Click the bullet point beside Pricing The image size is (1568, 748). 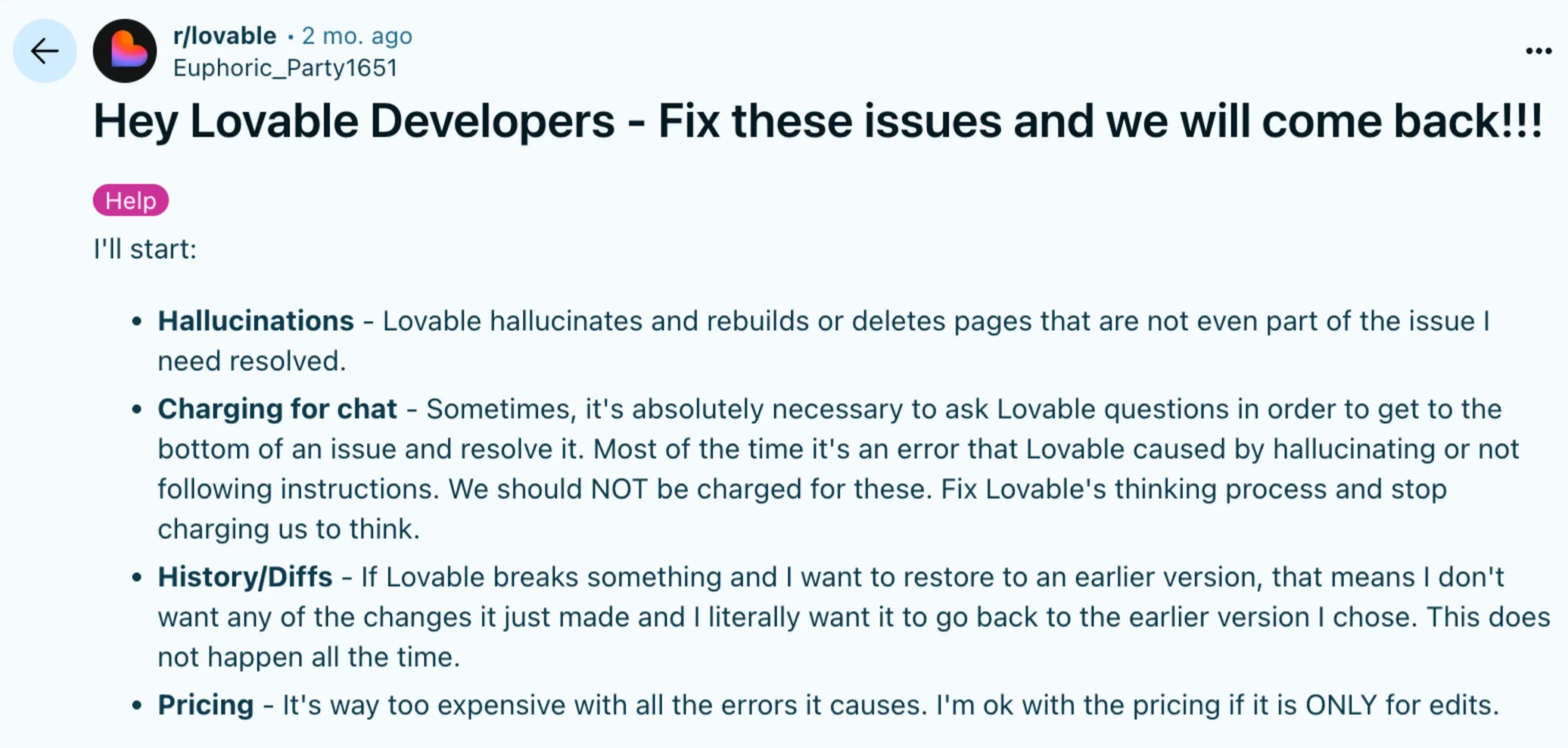[x=137, y=706]
